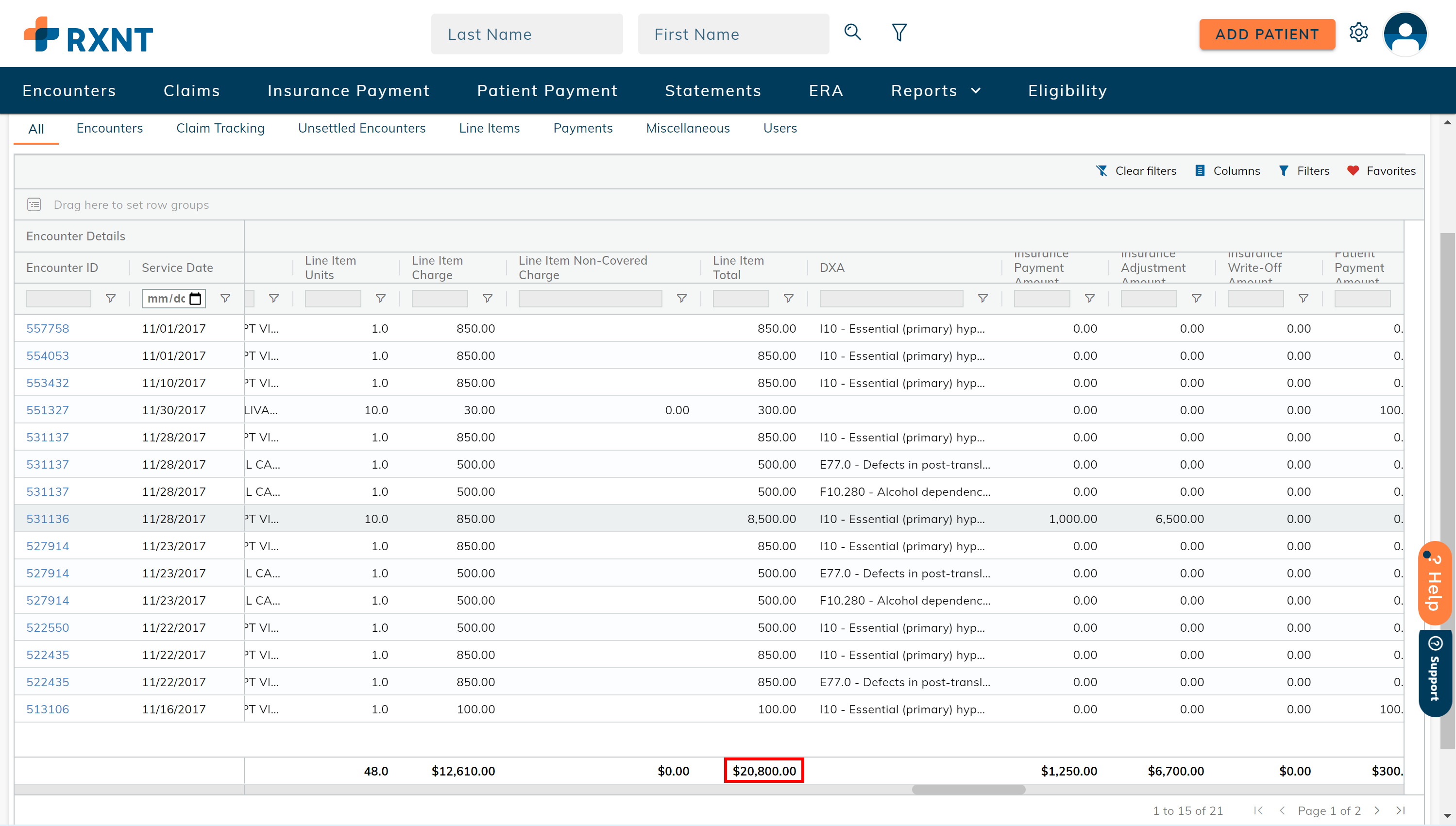Image resolution: width=1456 pixels, height=826 pixels.
Task: Open encounter link 554053
Action: pyautogui.click(x=48, y=356)
